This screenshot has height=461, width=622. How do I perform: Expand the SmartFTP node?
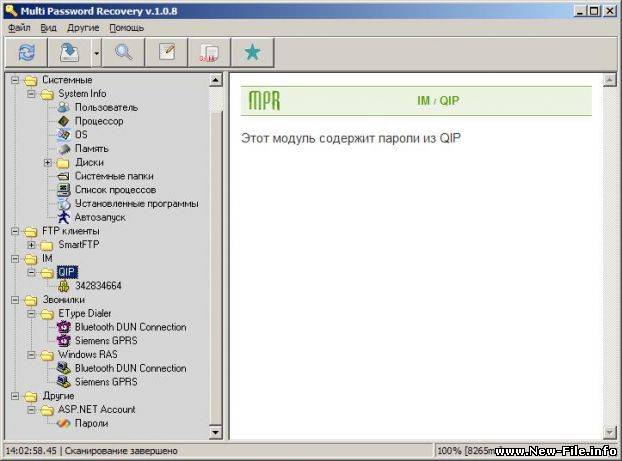[x=31, y=245]
